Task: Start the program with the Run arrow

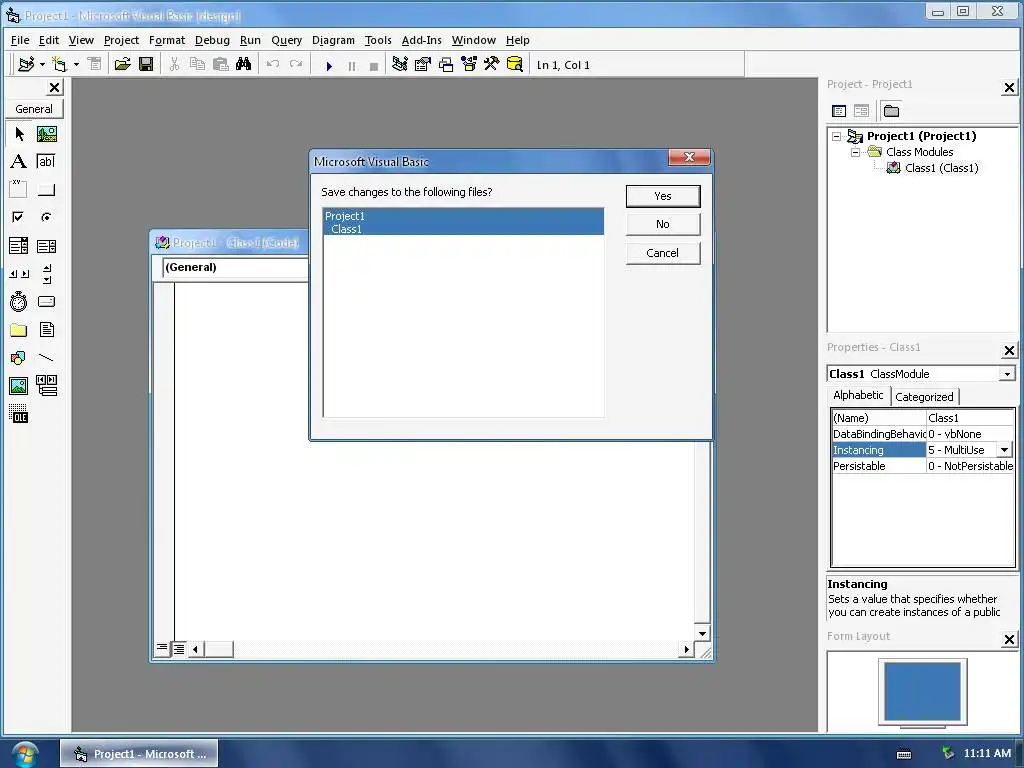Action: (329, 65)
